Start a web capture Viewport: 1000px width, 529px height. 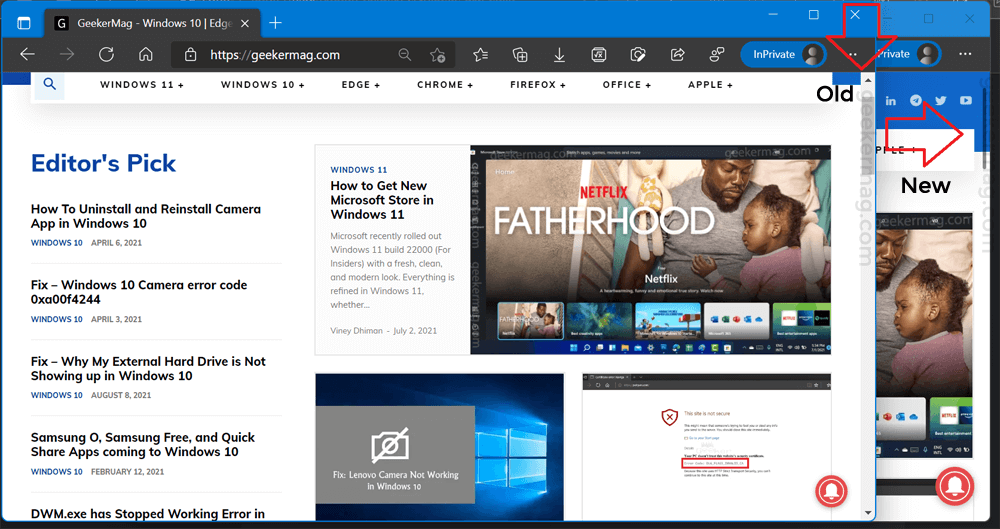coord(638,55)
